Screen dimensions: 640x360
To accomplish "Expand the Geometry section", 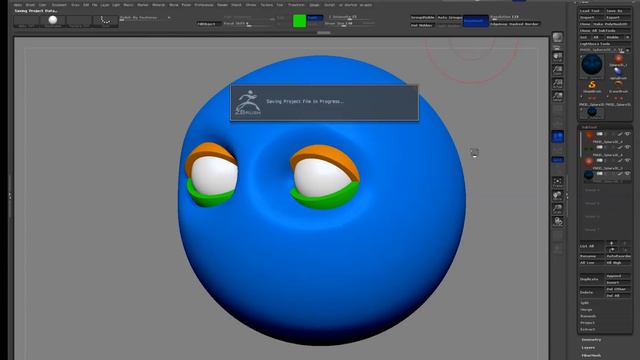I will [x=591, y=340].
